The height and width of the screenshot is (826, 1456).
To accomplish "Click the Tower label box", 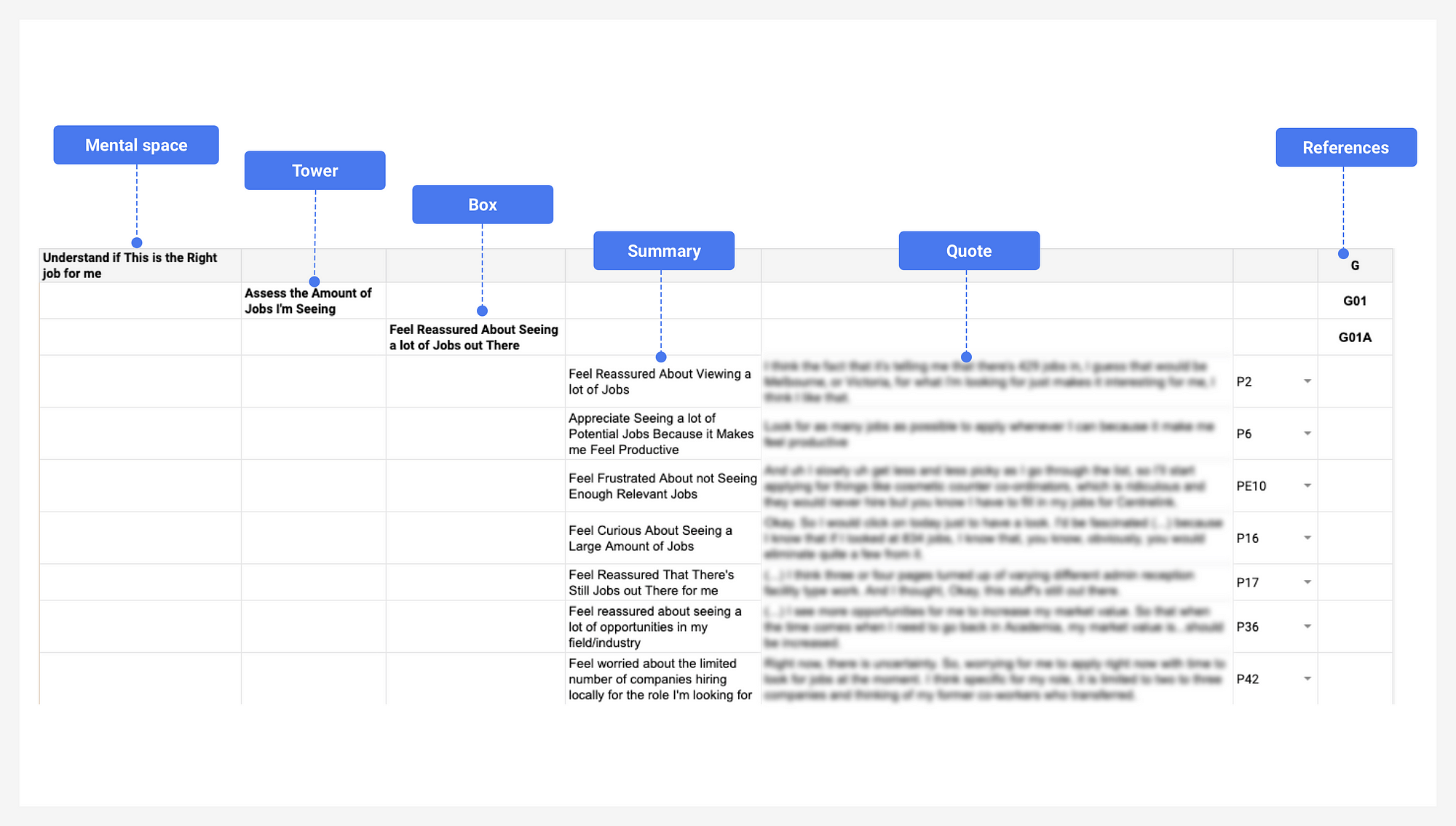I will pos(314,170).
